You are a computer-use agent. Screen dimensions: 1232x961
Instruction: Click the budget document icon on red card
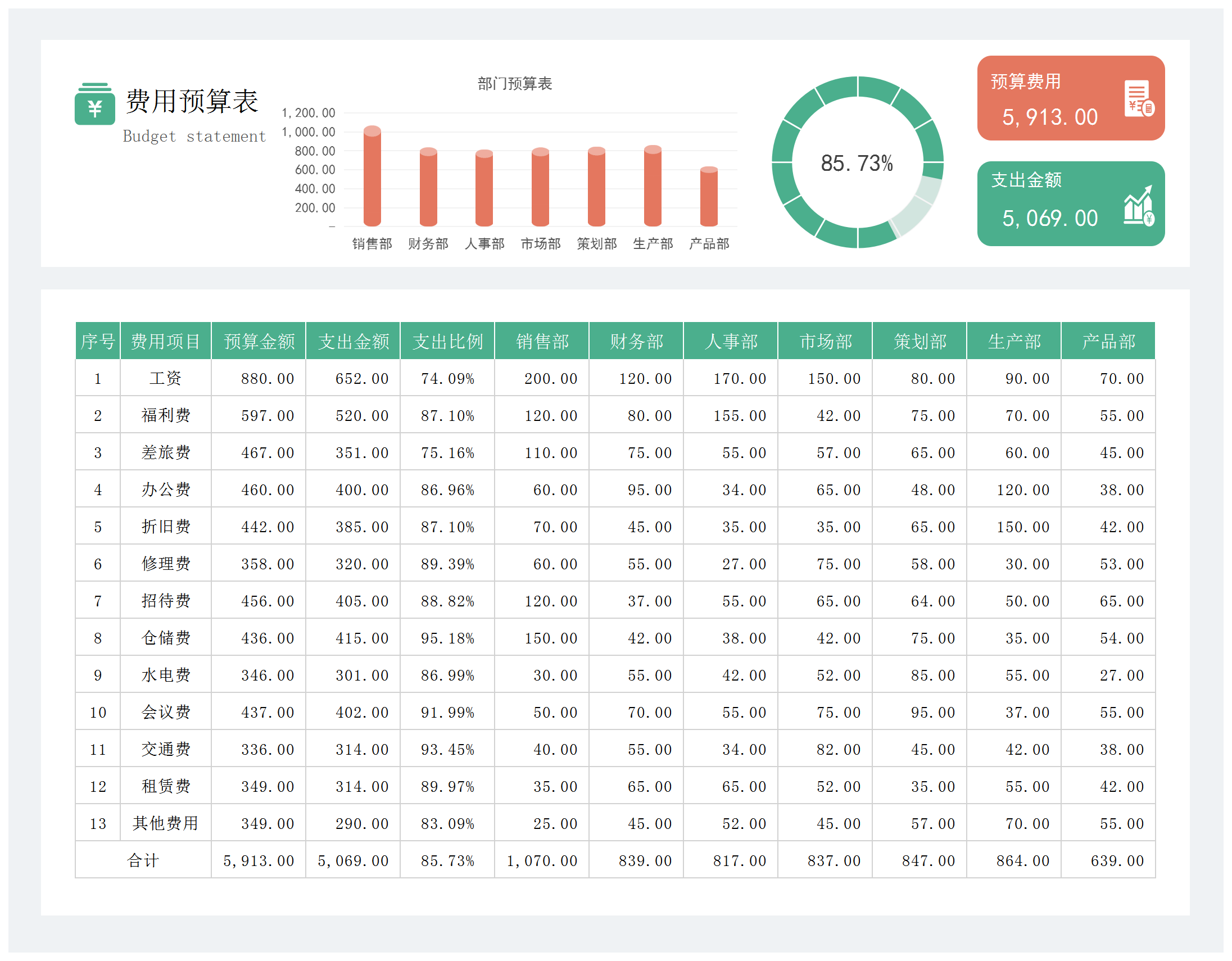coord(1138,99)
